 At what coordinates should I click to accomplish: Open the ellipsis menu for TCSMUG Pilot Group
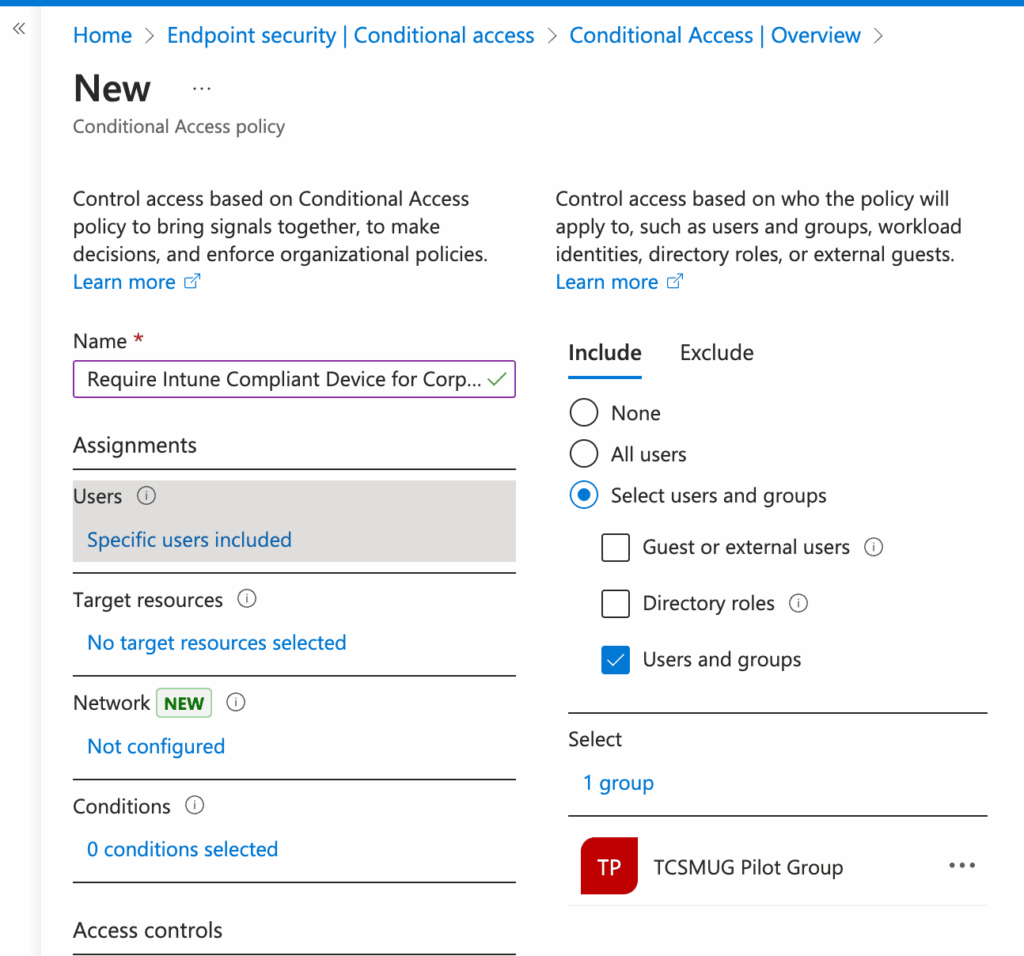(x=961, y=865)
